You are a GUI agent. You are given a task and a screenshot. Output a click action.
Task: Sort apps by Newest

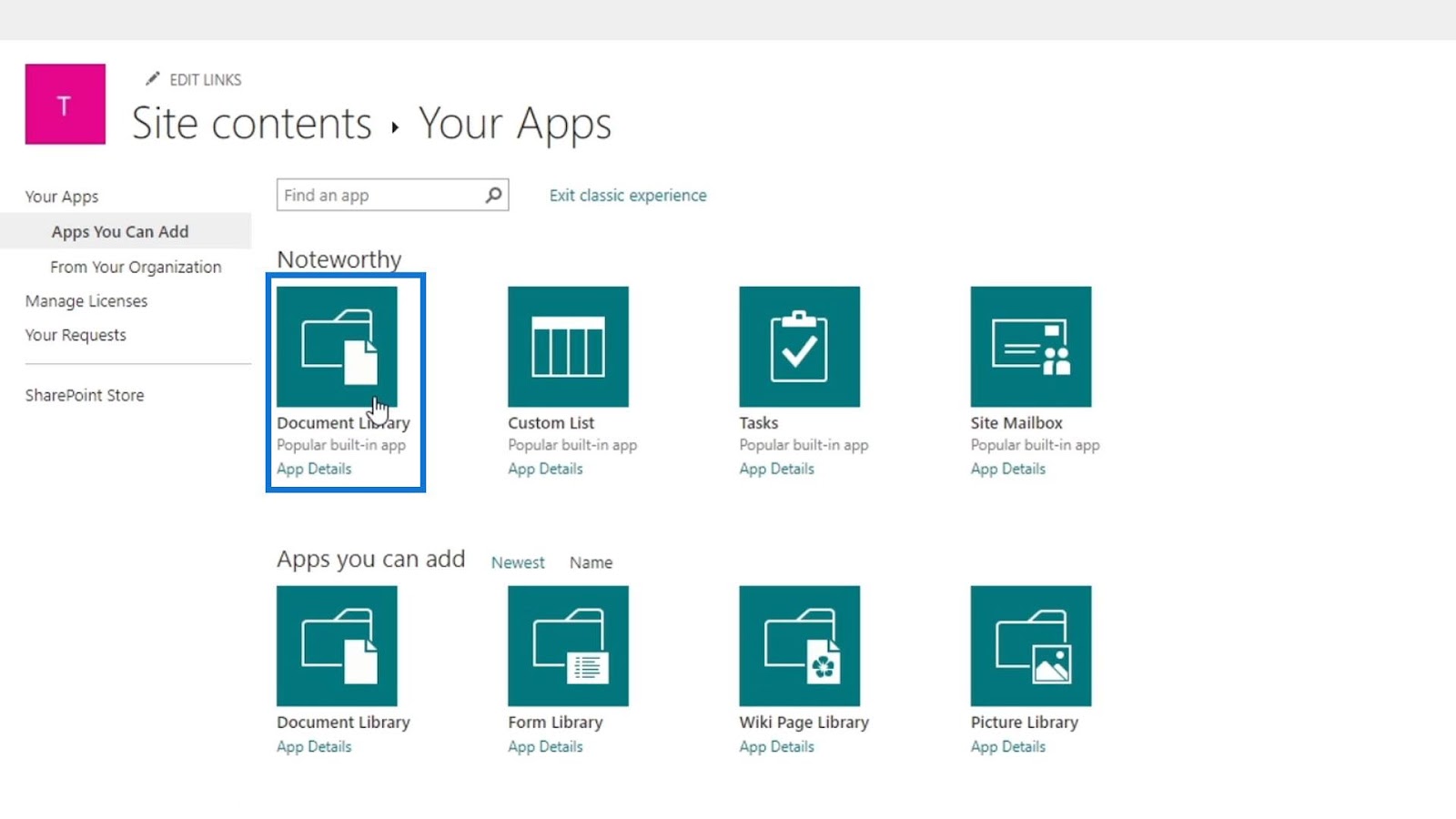pos(518,562)
